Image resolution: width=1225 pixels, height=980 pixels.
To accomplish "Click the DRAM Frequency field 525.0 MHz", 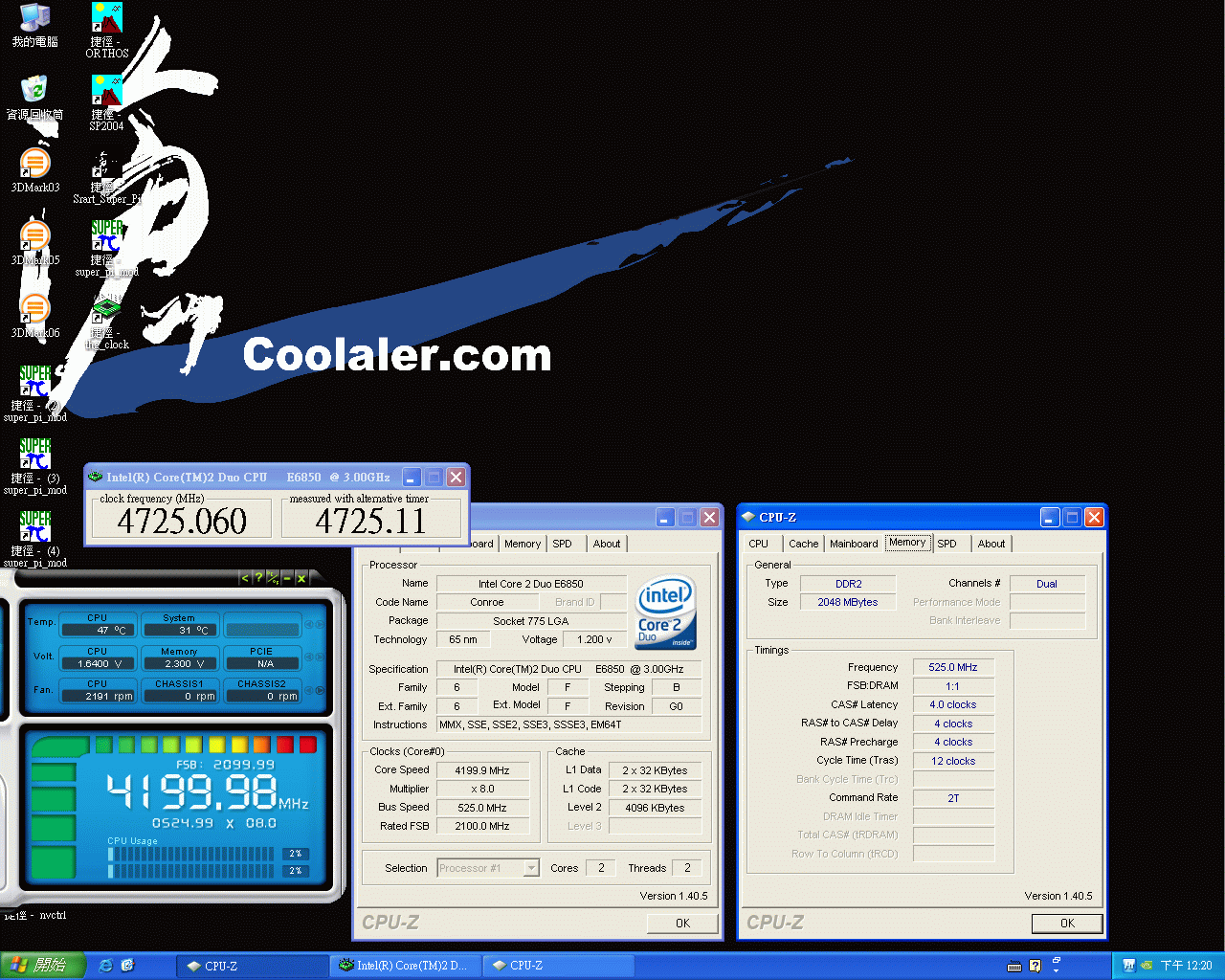I will pyautogui.click(x=953, y=667).
